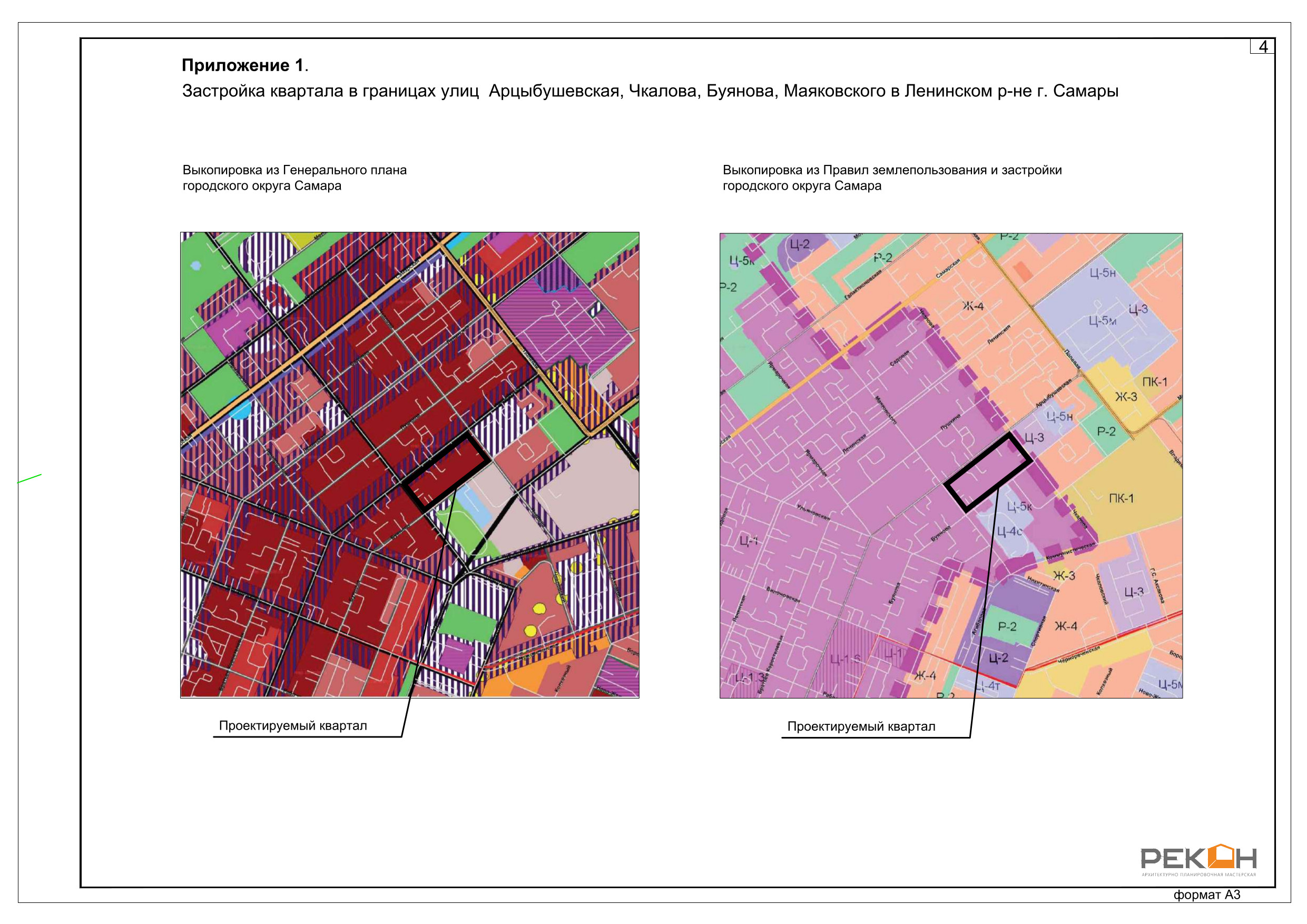Click the Выкопировка из Генерального плана caption
The image size is (1307, 924).
tap(294, 170)
